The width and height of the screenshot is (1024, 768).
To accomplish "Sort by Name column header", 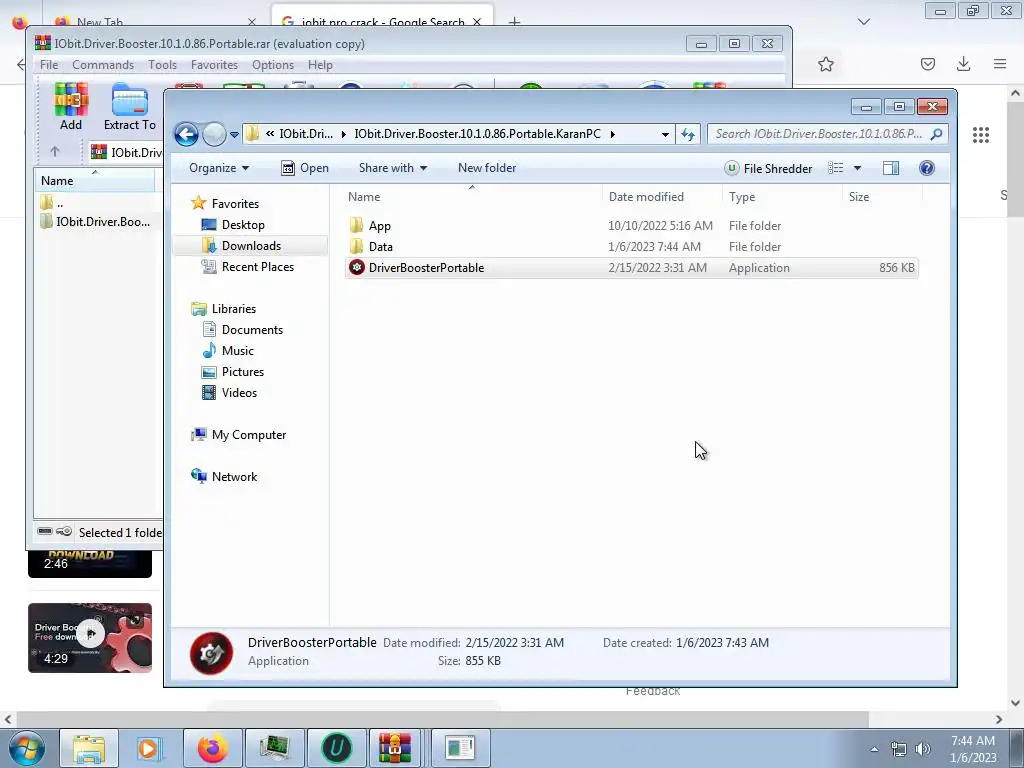I will (472, 197).
